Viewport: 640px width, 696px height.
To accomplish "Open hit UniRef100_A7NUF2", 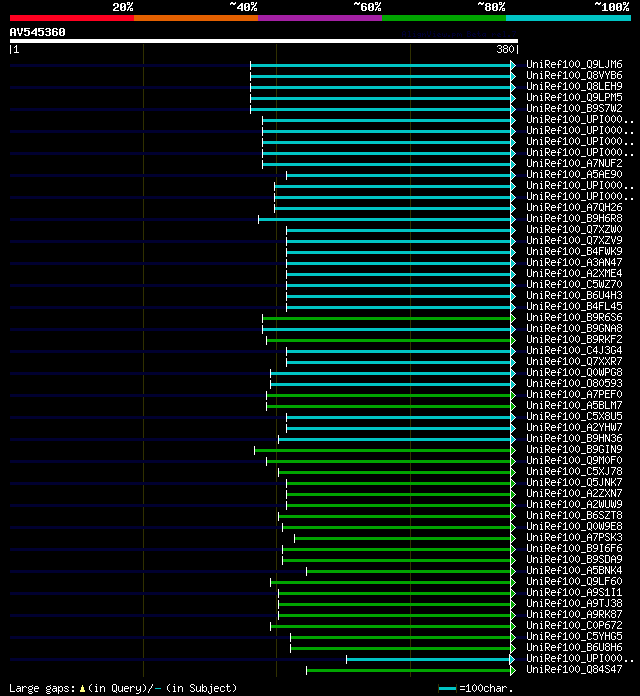I will pyautogui.click(x=574, y=163).
